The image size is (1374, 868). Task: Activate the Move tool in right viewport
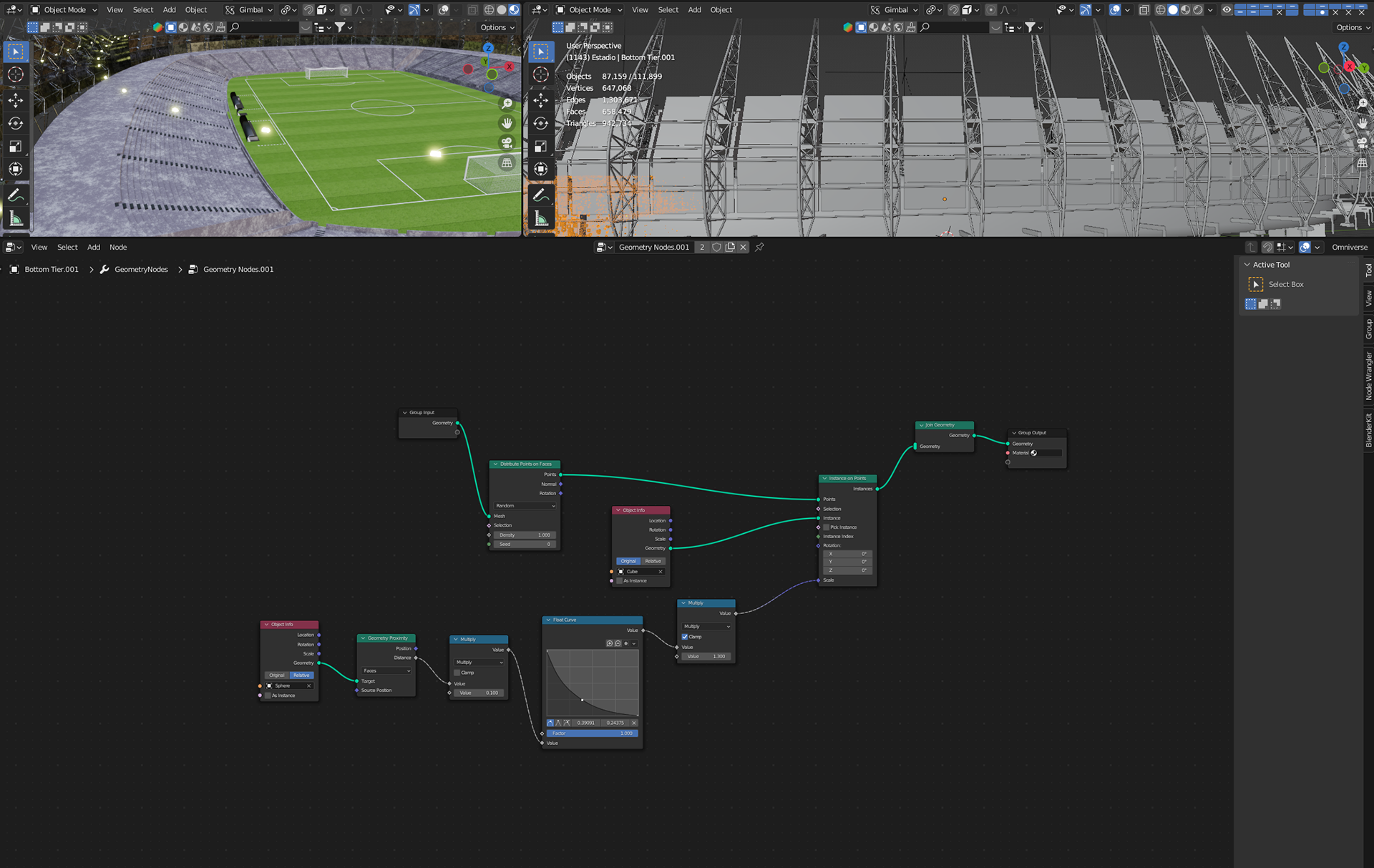541,100
